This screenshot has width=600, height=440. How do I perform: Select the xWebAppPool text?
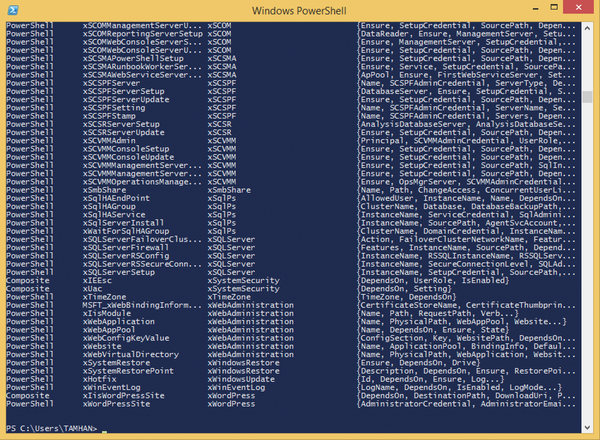(x=109, y=330)
